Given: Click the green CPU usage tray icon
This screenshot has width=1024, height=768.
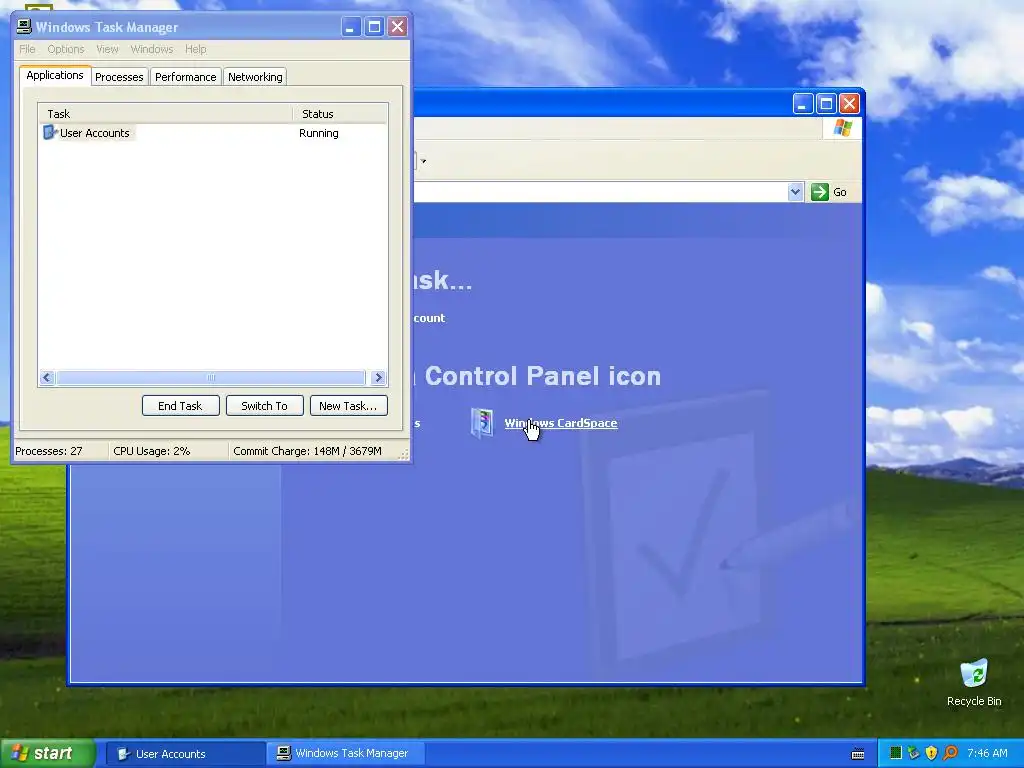Looking at the screenshot, I should (896, 753).
